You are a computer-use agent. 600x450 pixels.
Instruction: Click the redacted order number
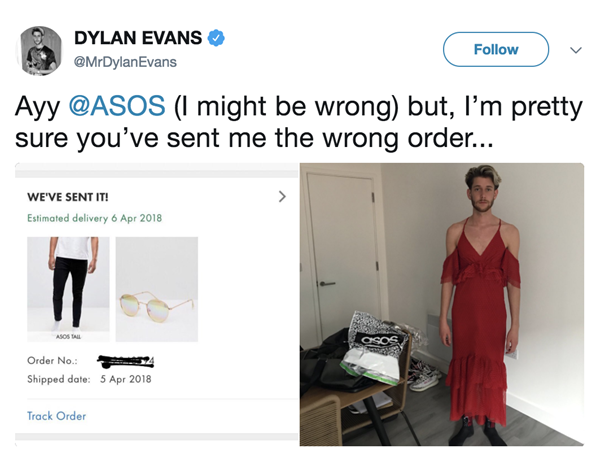coord(126,361)
